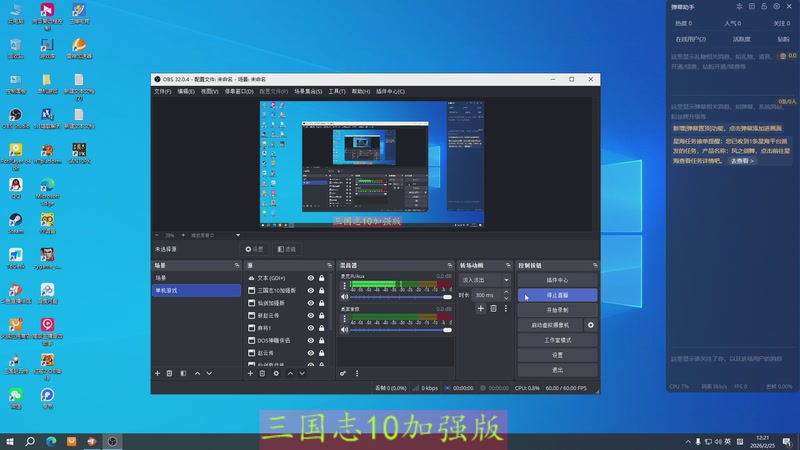This screenshot has height=450, width=800.
Task: Mute the Mic/Aux speaker icon
Action: click(x=344, y=296)
